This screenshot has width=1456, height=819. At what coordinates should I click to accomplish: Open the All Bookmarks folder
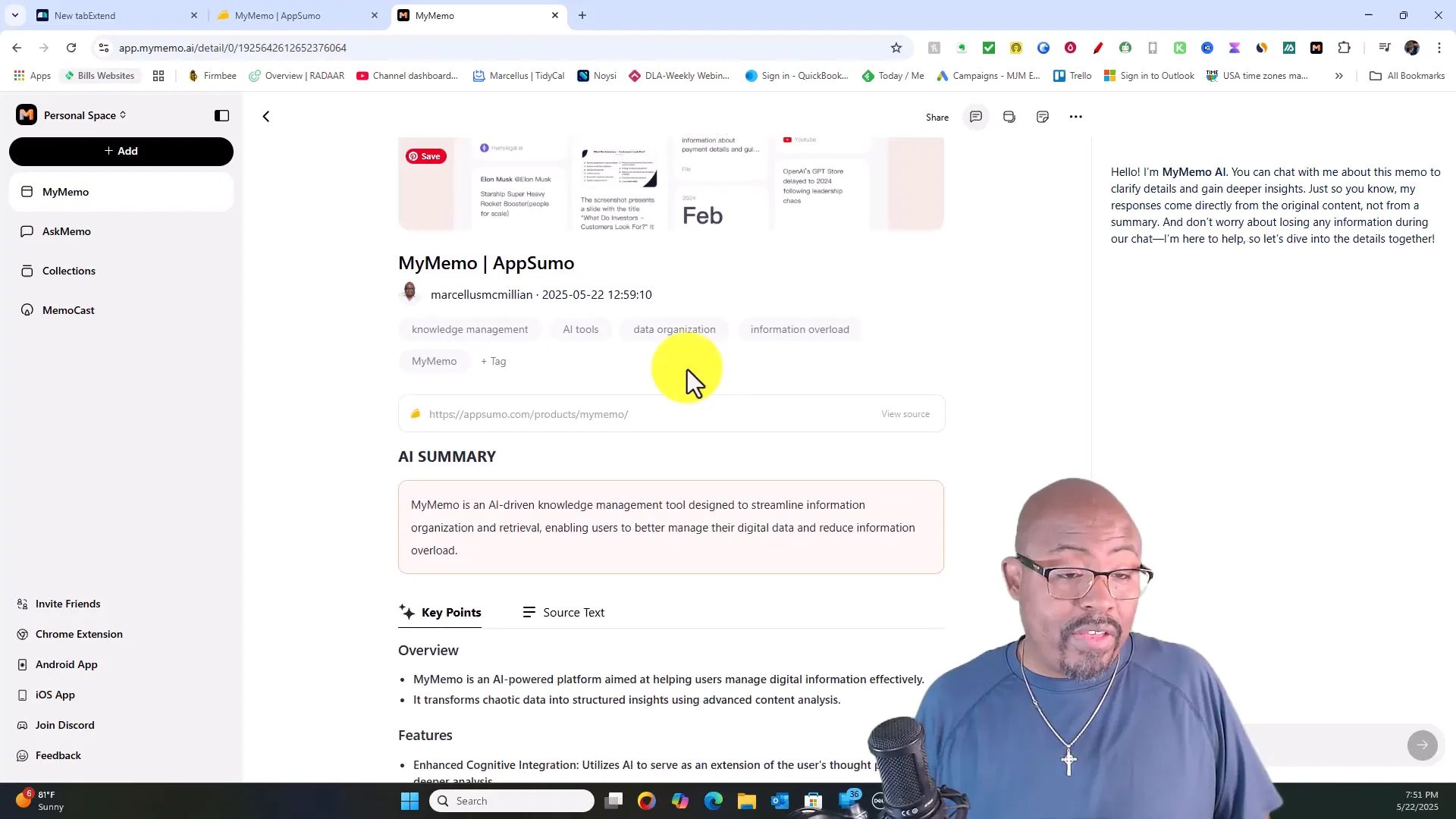coord(1407,76)
